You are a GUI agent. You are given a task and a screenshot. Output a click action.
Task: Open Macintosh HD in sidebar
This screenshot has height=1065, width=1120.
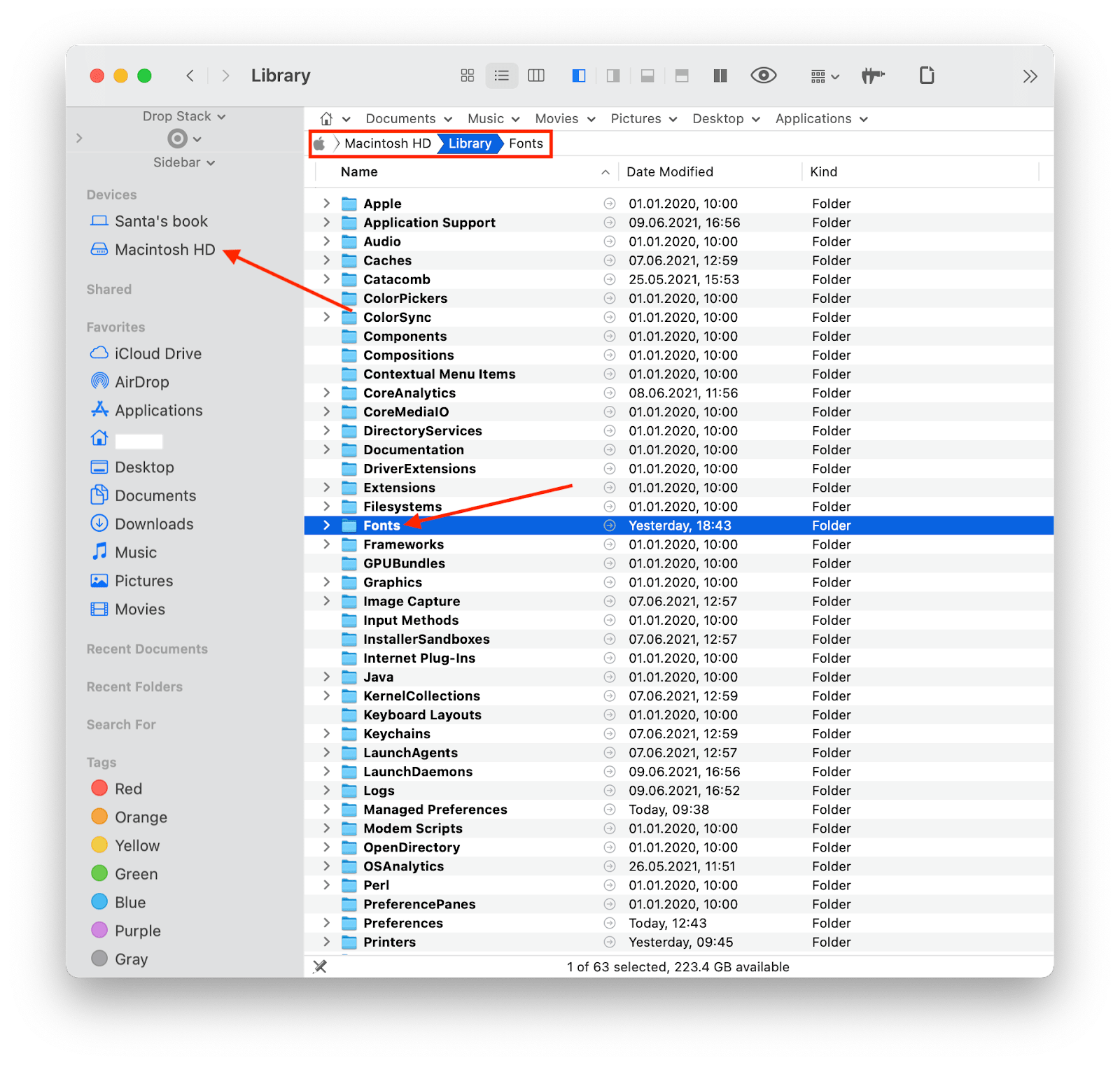point(153,250)
